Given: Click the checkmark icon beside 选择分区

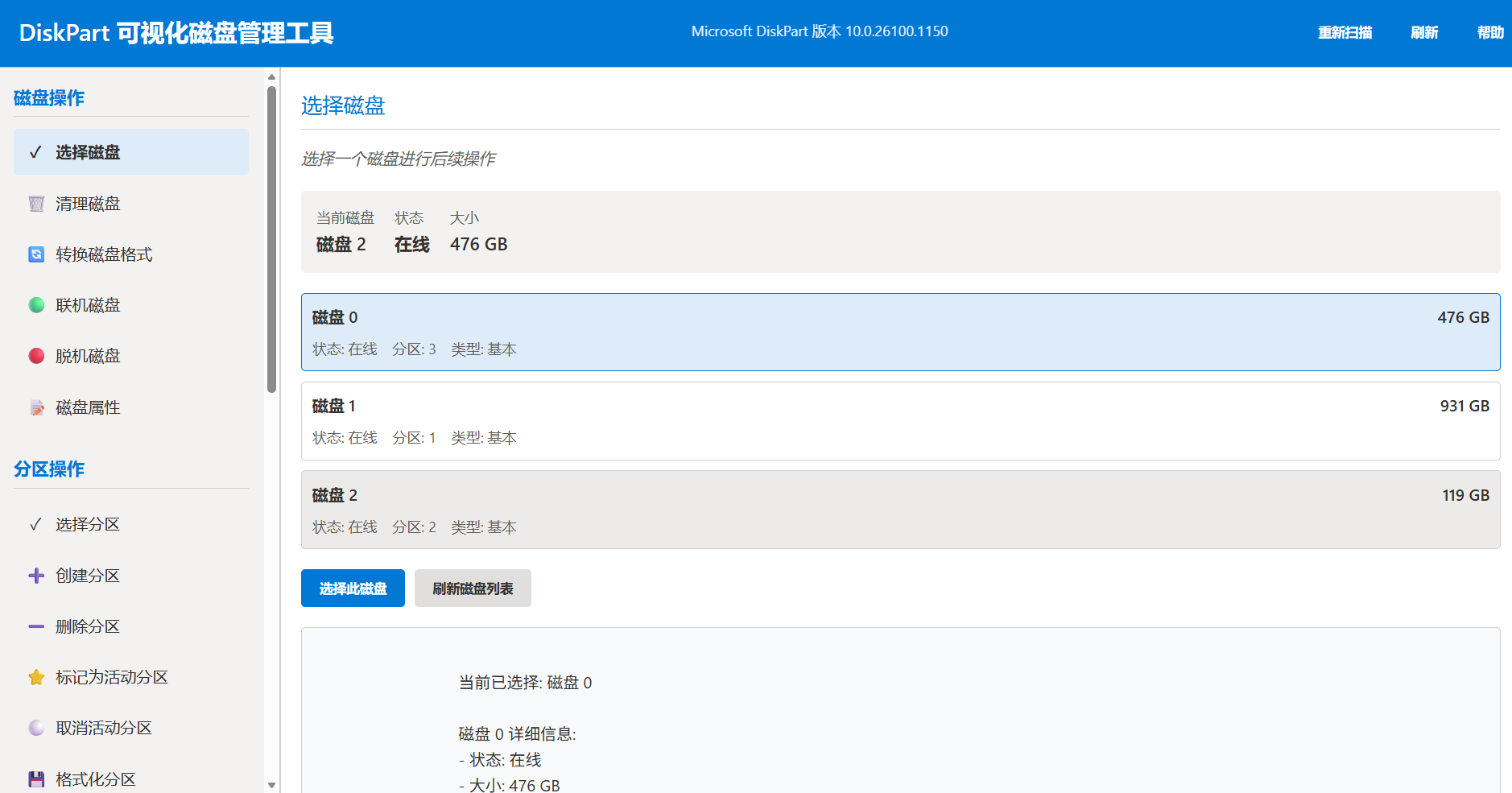Looking at the screenshot, I should (35, 524).
